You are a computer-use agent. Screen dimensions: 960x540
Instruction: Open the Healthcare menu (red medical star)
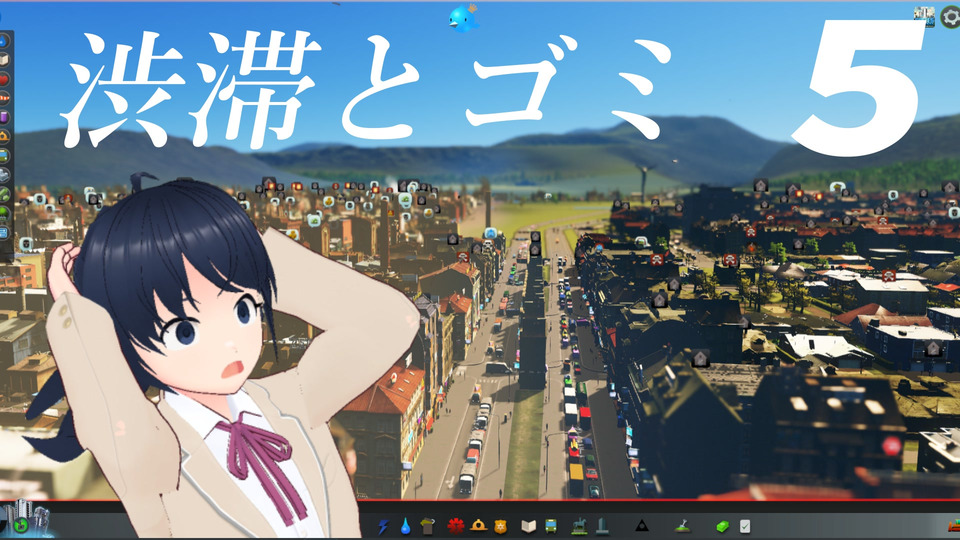tap(455, 526)
